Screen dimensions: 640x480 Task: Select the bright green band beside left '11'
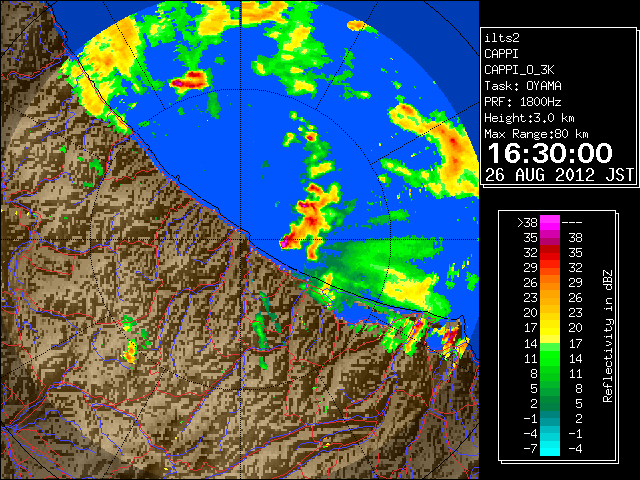pos(550,358)
